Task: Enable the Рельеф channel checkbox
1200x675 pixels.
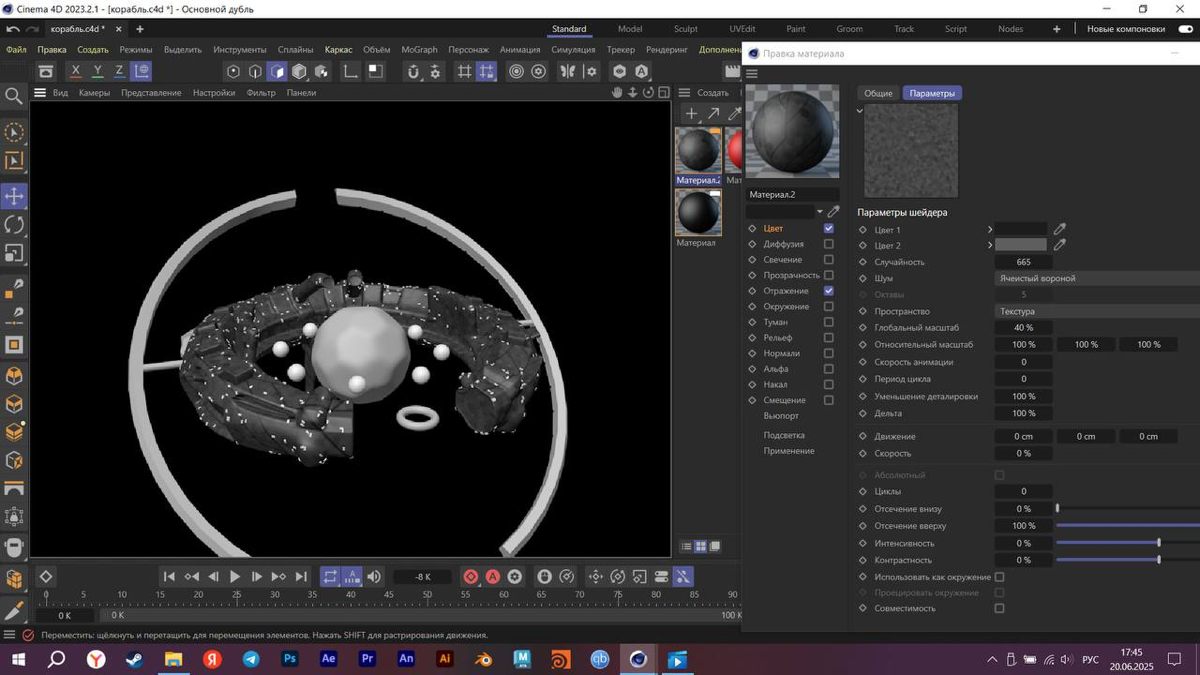Action: pos(828,338)
